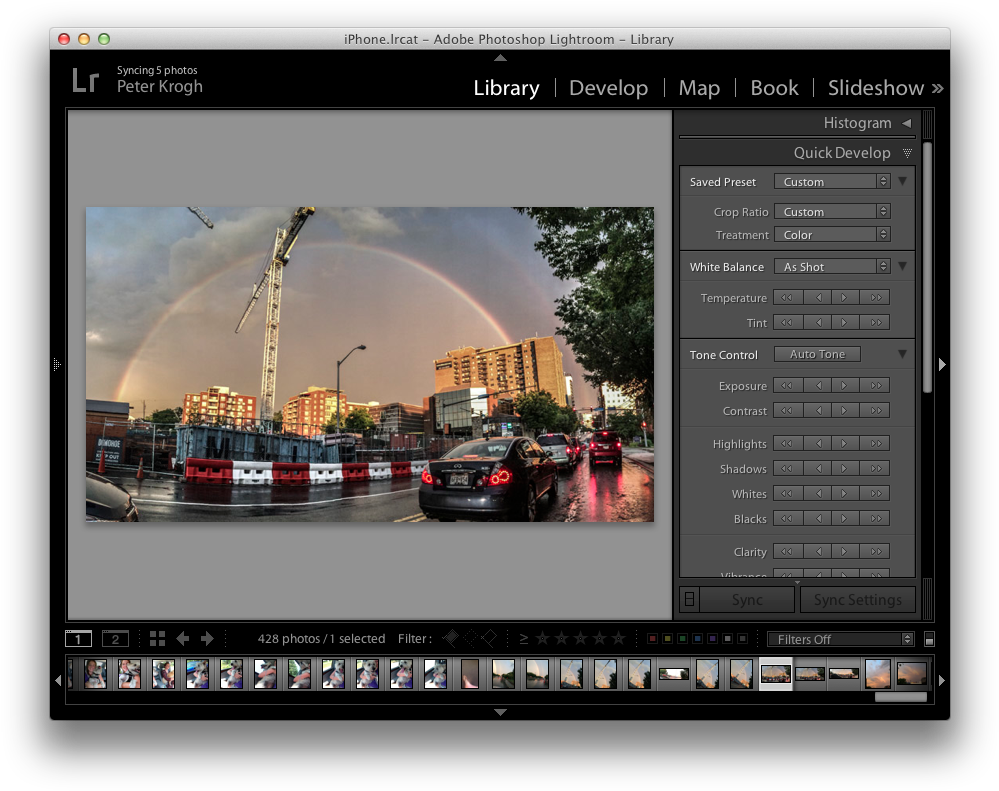This screenshot has width=999, height=791.
Task: Click the Sync Settings button
Action: pos(857,599)
